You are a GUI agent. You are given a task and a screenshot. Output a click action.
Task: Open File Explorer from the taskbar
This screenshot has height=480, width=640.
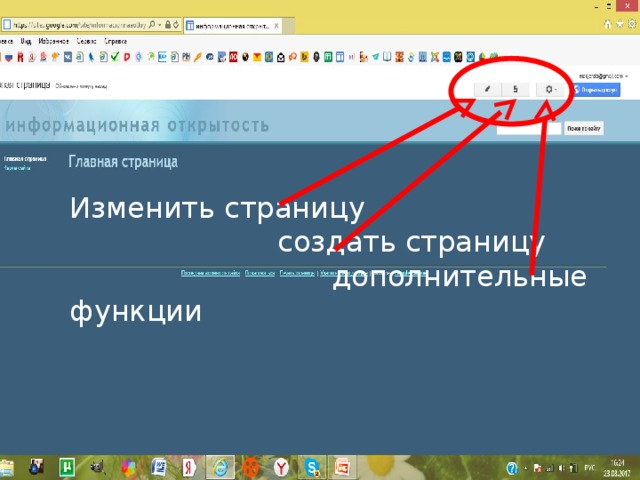(x=7, y=467)
